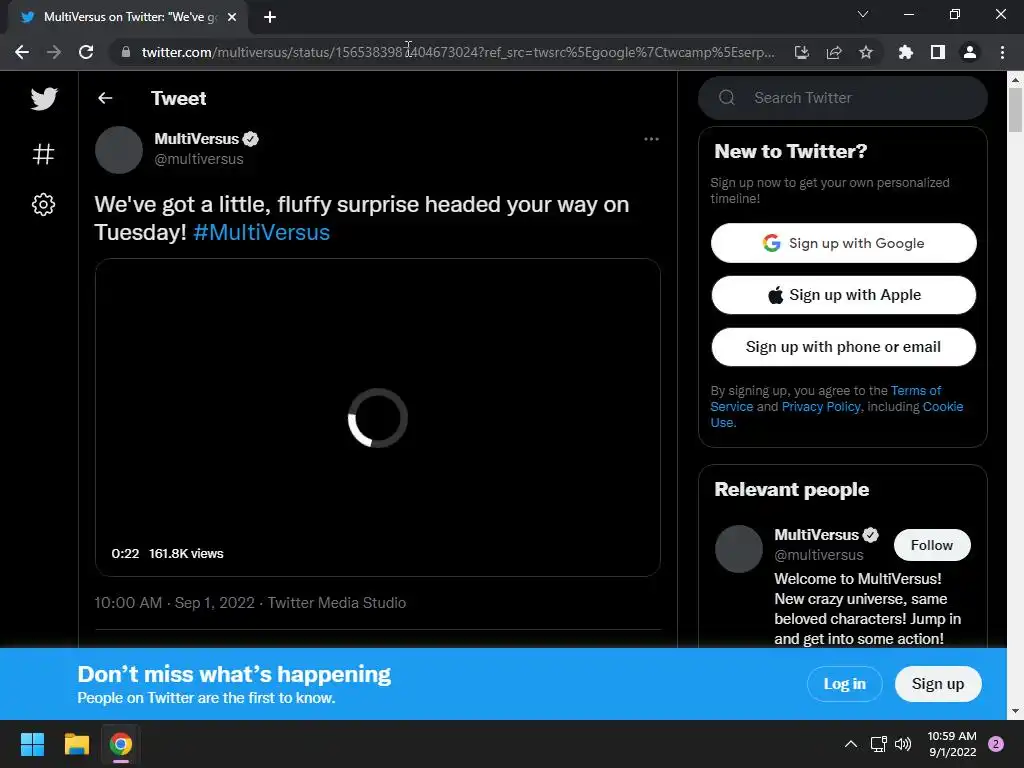Go back using the Tweet arrow
1024x768 pixels.
[105, 98]
